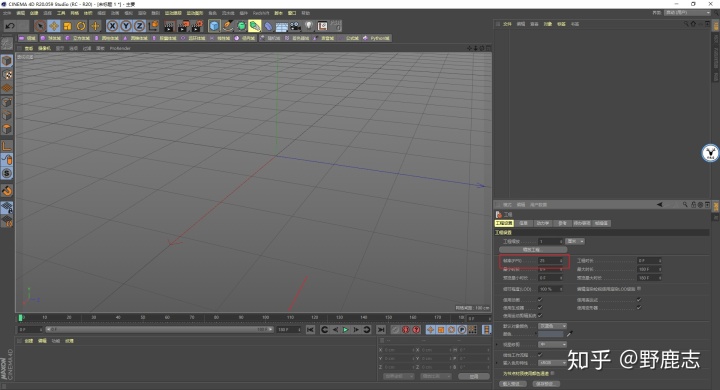Select Edges mode in left toolbar
The width and height of the screenshot is (720, 390).
pyautogui.click(x=7, y=115)
